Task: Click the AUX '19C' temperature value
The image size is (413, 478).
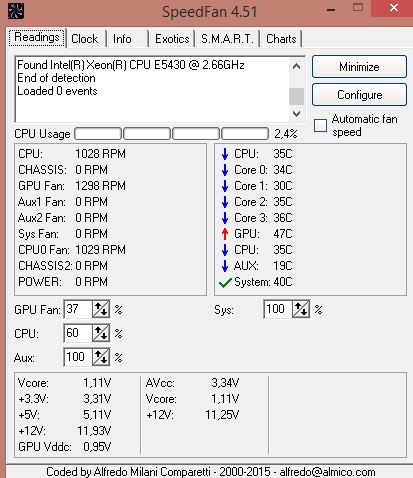Action: coord(283,266)
